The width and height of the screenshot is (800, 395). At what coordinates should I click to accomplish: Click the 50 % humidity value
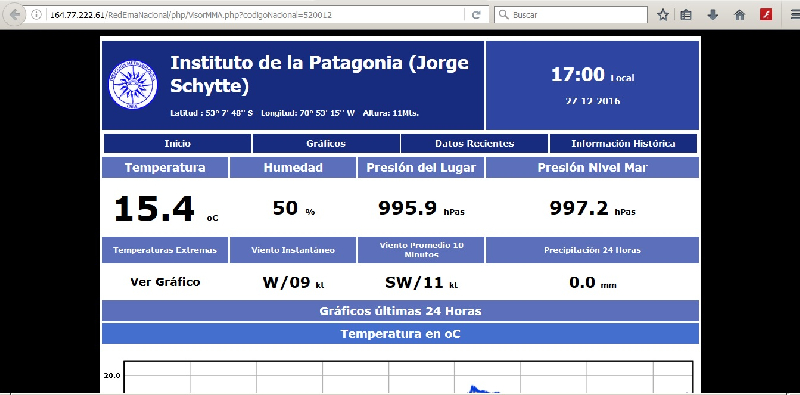pyautogui.click(x=293, y=208)
